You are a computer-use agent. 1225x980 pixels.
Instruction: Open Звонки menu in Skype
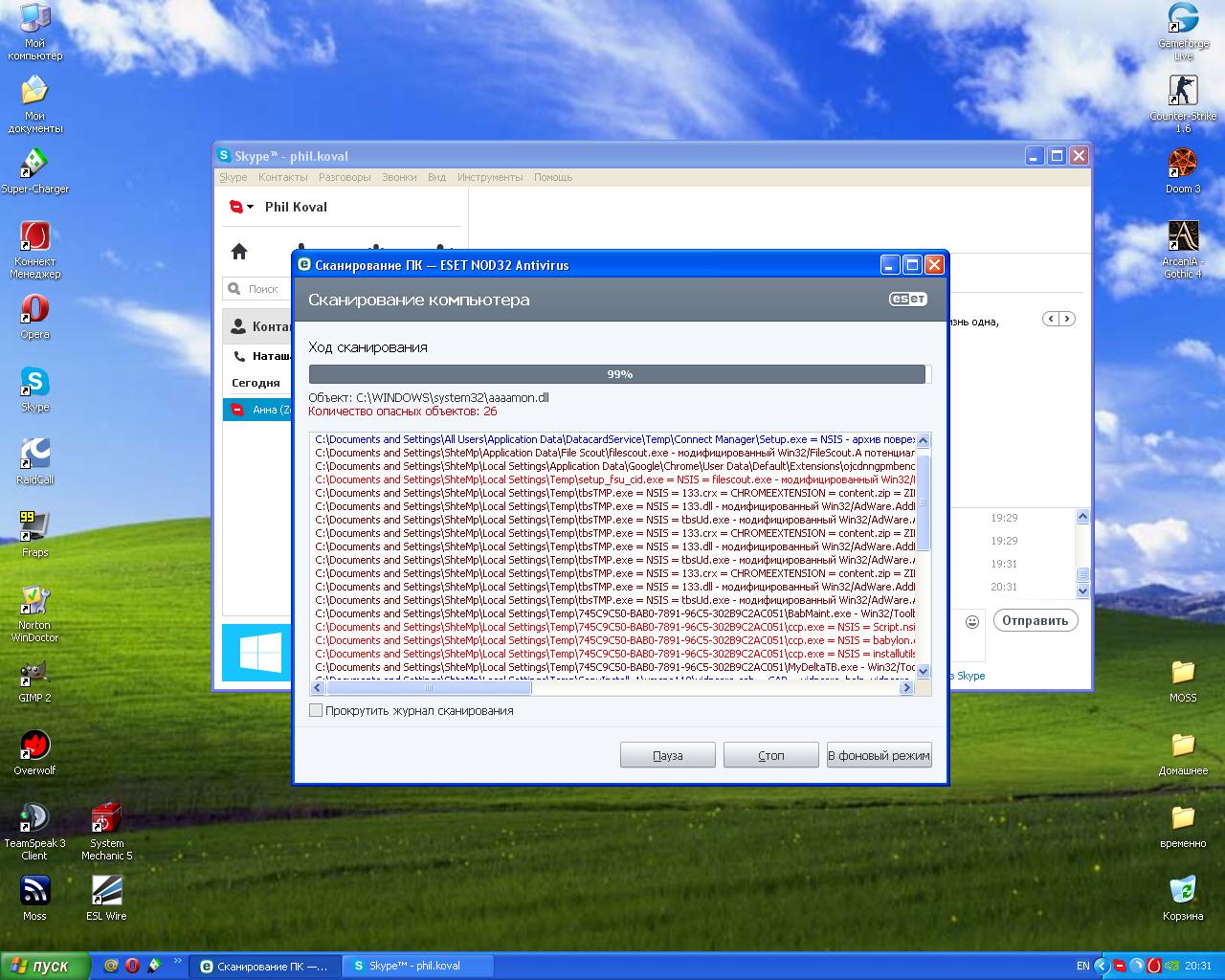pyautogui.click(x=399, y=177)
